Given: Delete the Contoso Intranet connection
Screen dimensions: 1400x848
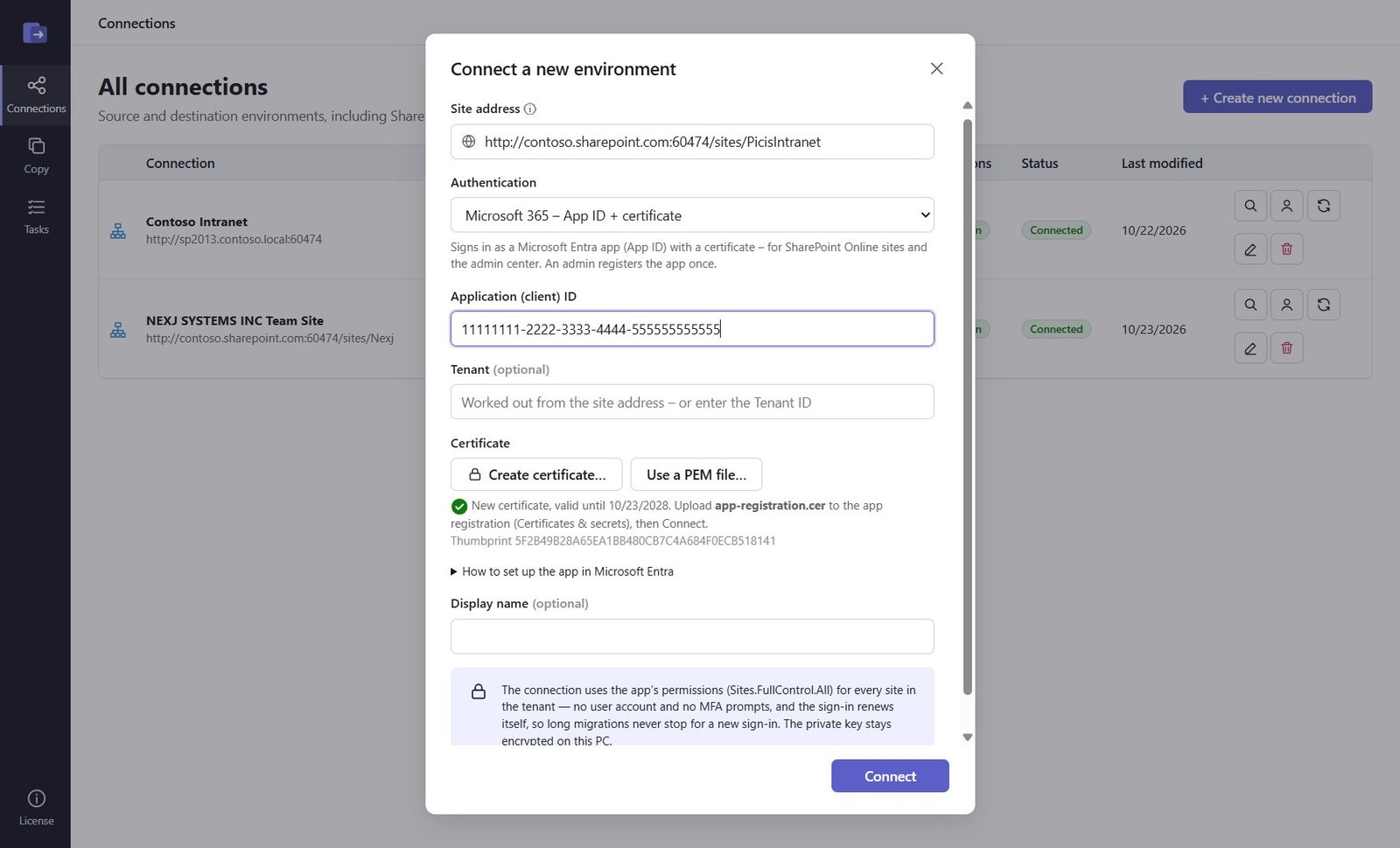Looking at the screenshot, I should click(x=1286, y=249).
